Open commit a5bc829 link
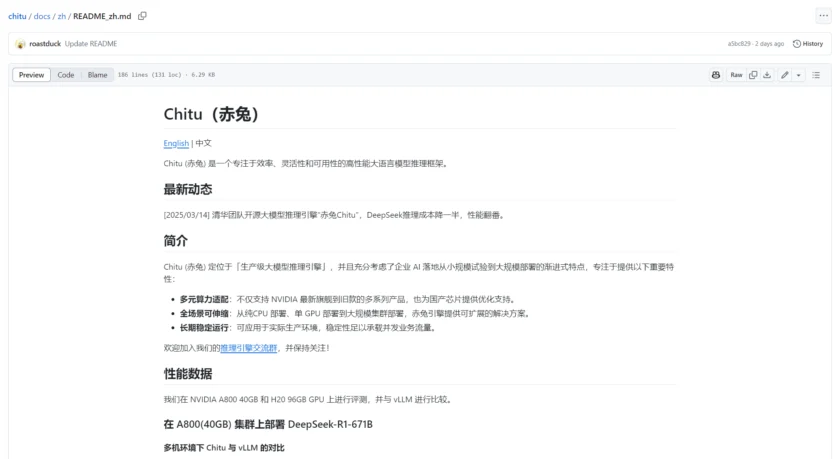Image resolution: width=840 pixels, height=459 pixels. pyautogui.click(x=739, y=44)
